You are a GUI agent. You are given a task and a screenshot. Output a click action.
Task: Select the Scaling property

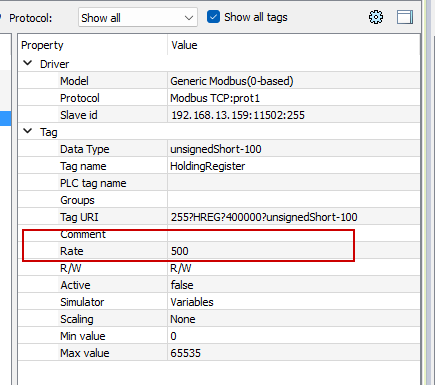coord(77,319)
